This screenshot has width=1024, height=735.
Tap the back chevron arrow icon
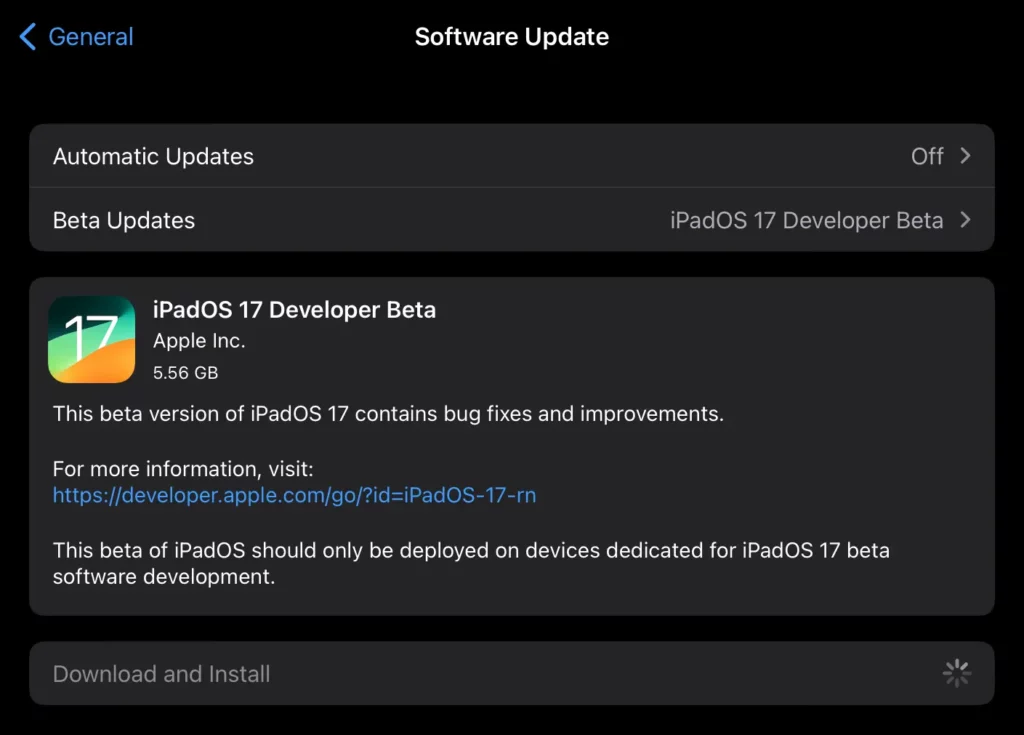(x=28, y=37)
